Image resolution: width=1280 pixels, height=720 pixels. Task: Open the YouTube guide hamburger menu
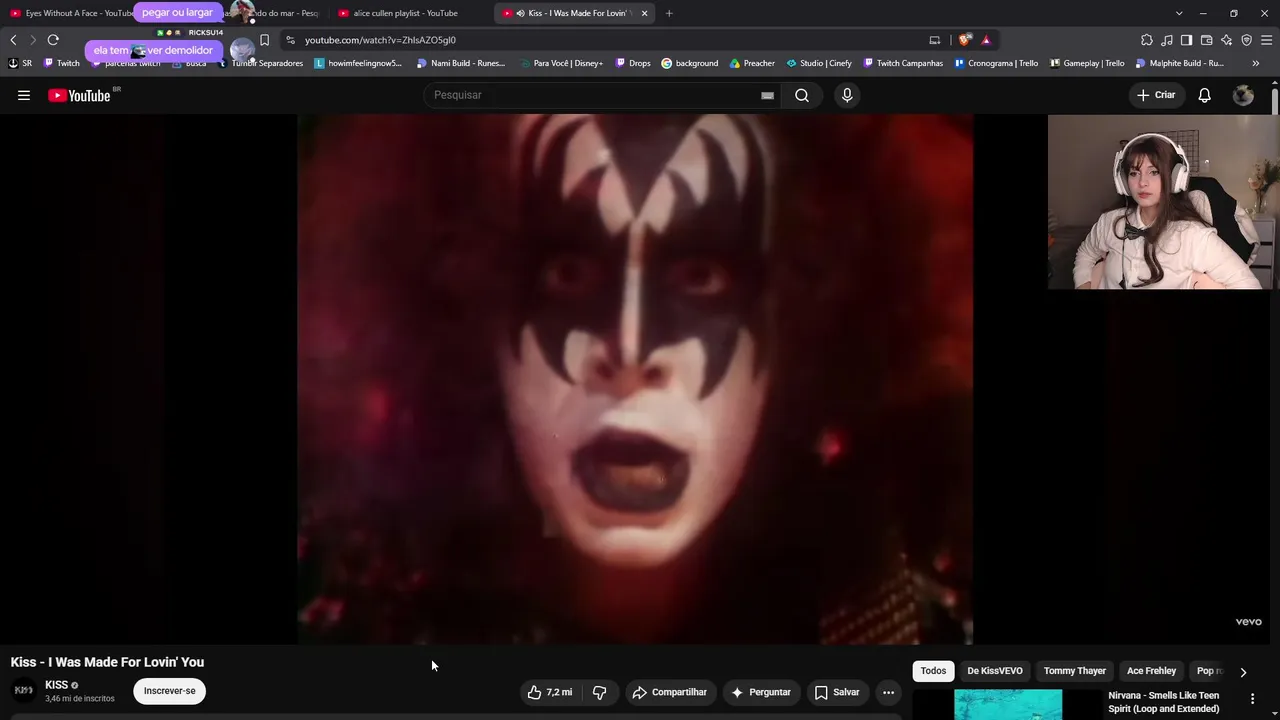click(x=24, y=95)
